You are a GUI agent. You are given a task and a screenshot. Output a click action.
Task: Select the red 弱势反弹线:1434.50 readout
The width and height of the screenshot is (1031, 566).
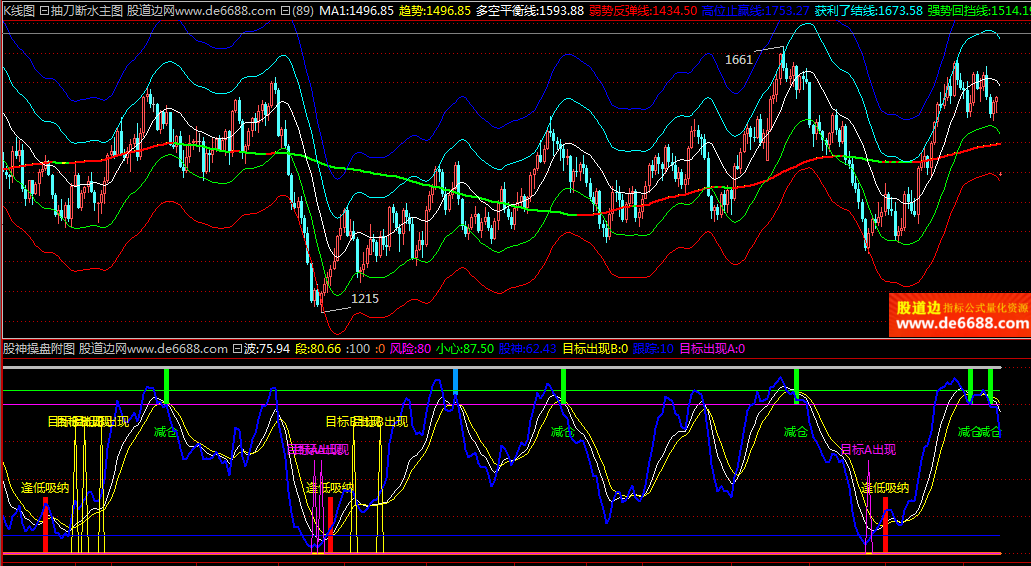tap(643, 11)
